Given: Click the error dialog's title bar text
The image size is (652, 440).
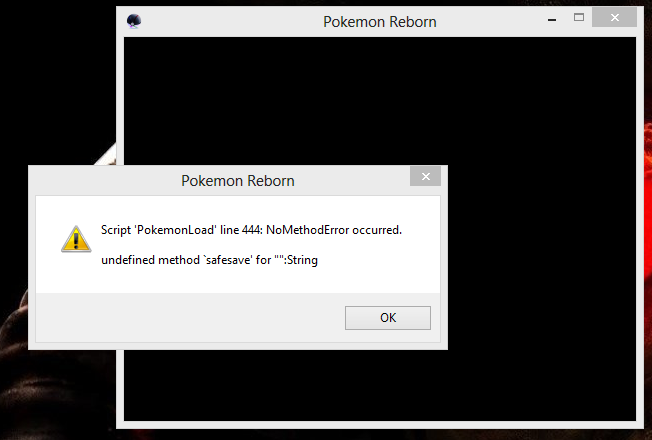Looking at the screenshot, I should pos(237,181).
